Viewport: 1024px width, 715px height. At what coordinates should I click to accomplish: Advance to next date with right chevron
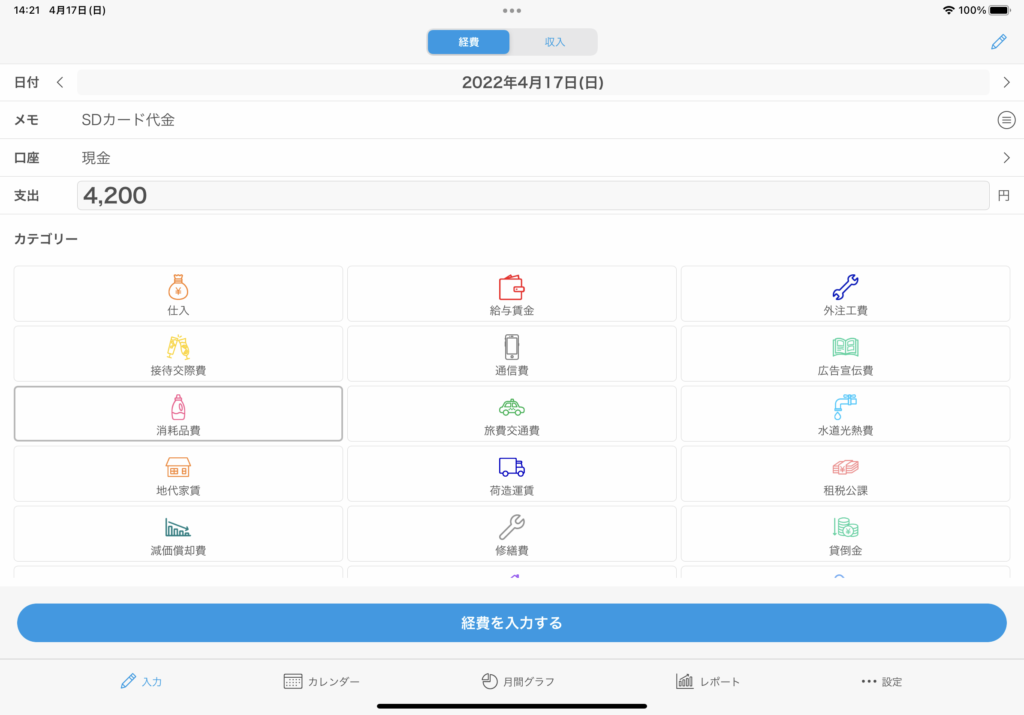pos(1006,82)
